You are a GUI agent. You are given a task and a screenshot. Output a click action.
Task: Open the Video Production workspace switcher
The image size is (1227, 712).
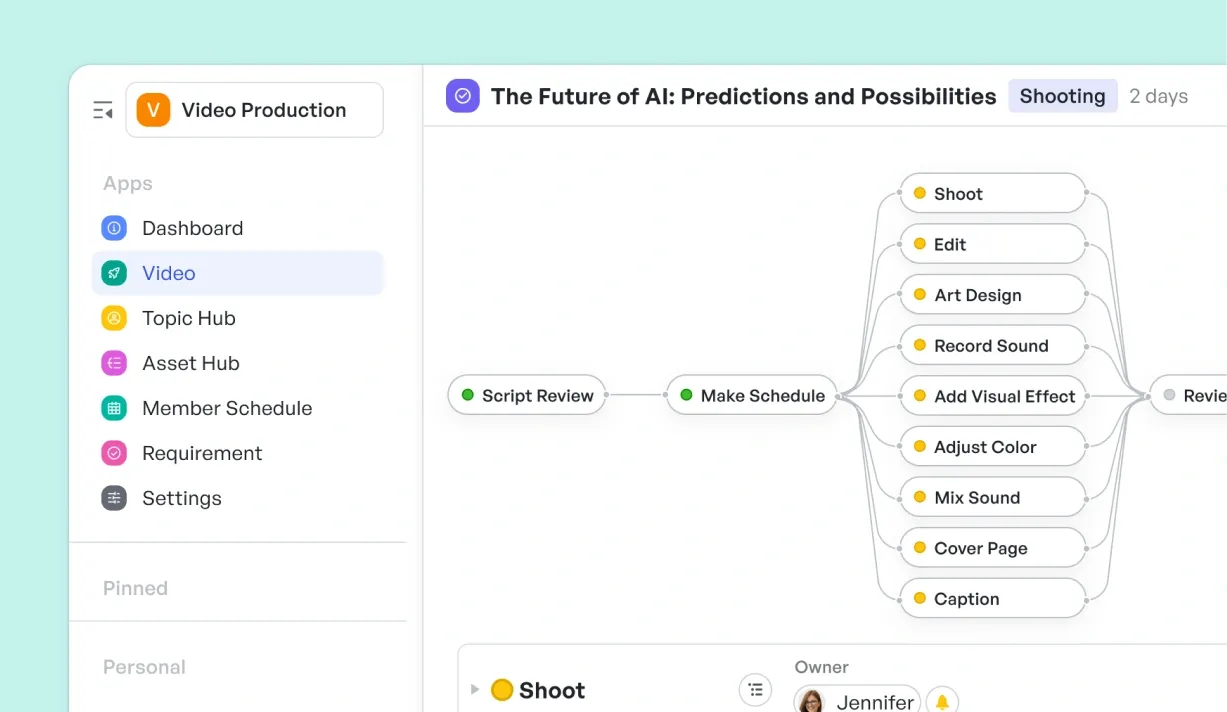coord(254,110)
